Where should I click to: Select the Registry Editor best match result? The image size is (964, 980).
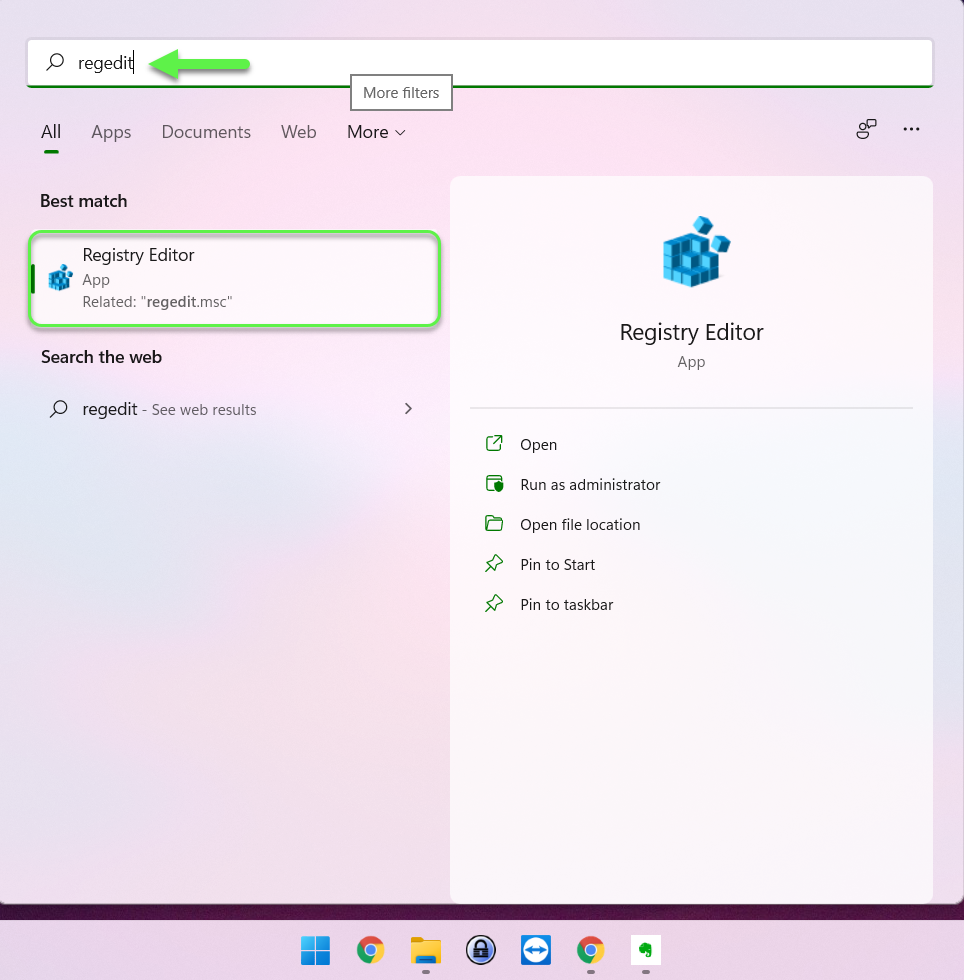coord(234,278)
